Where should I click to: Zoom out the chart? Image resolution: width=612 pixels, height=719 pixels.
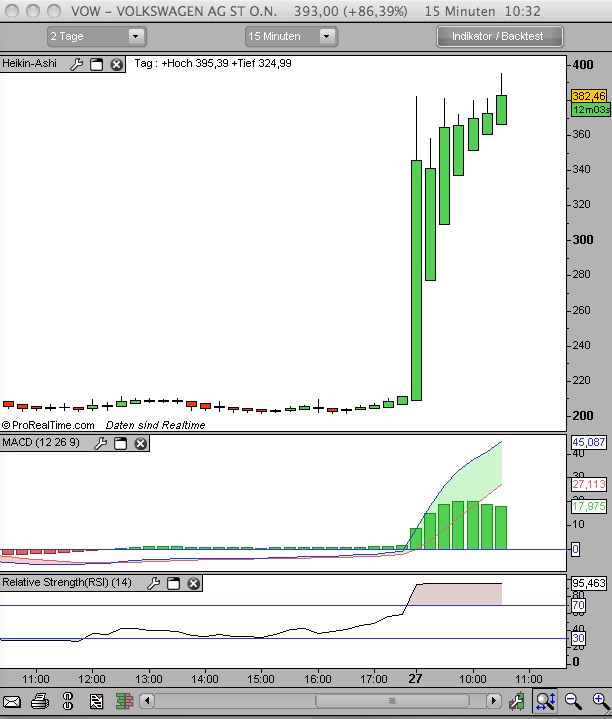pyautogui.click(x=573, y=701)
